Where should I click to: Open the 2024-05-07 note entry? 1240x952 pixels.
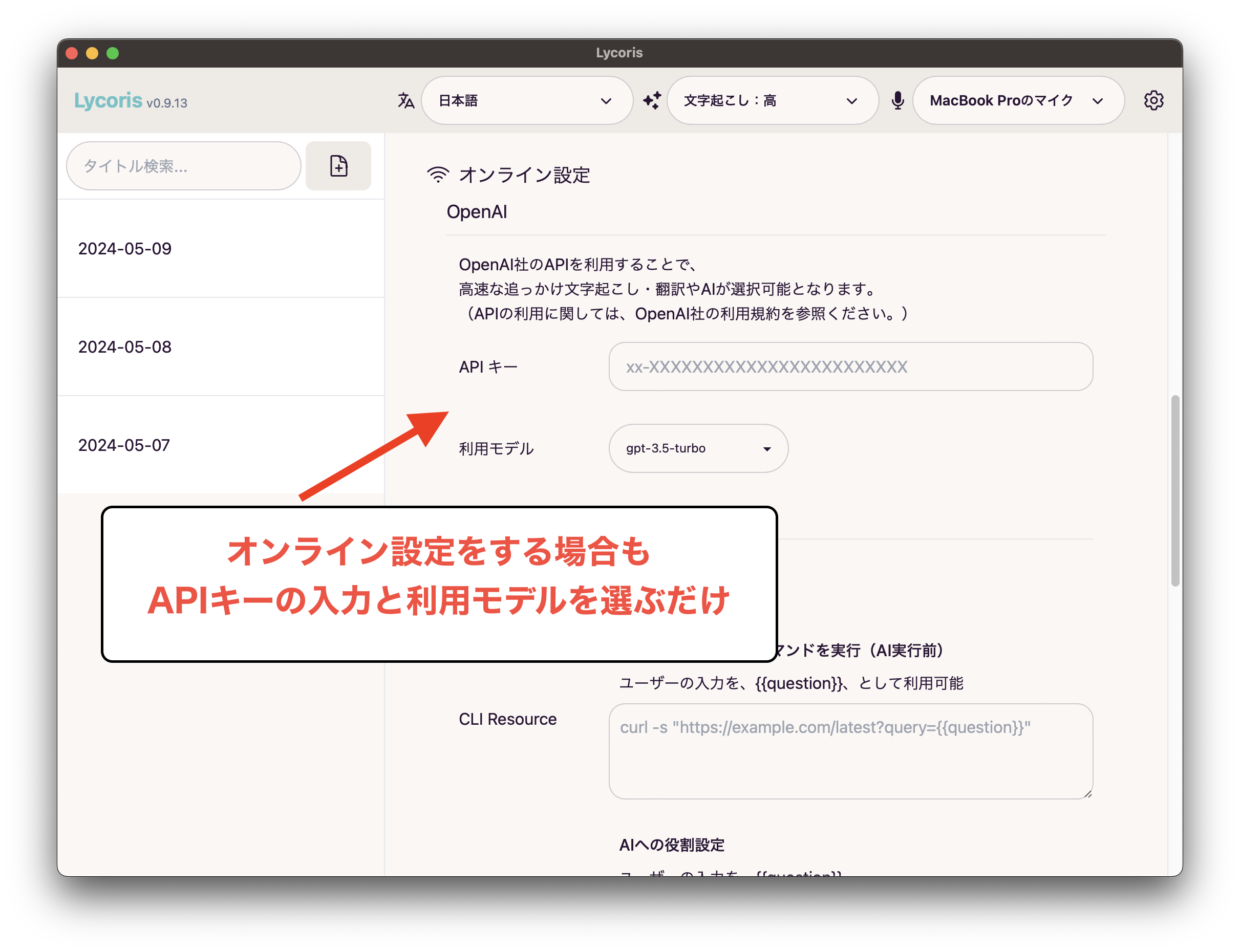(x=221, y=445)
